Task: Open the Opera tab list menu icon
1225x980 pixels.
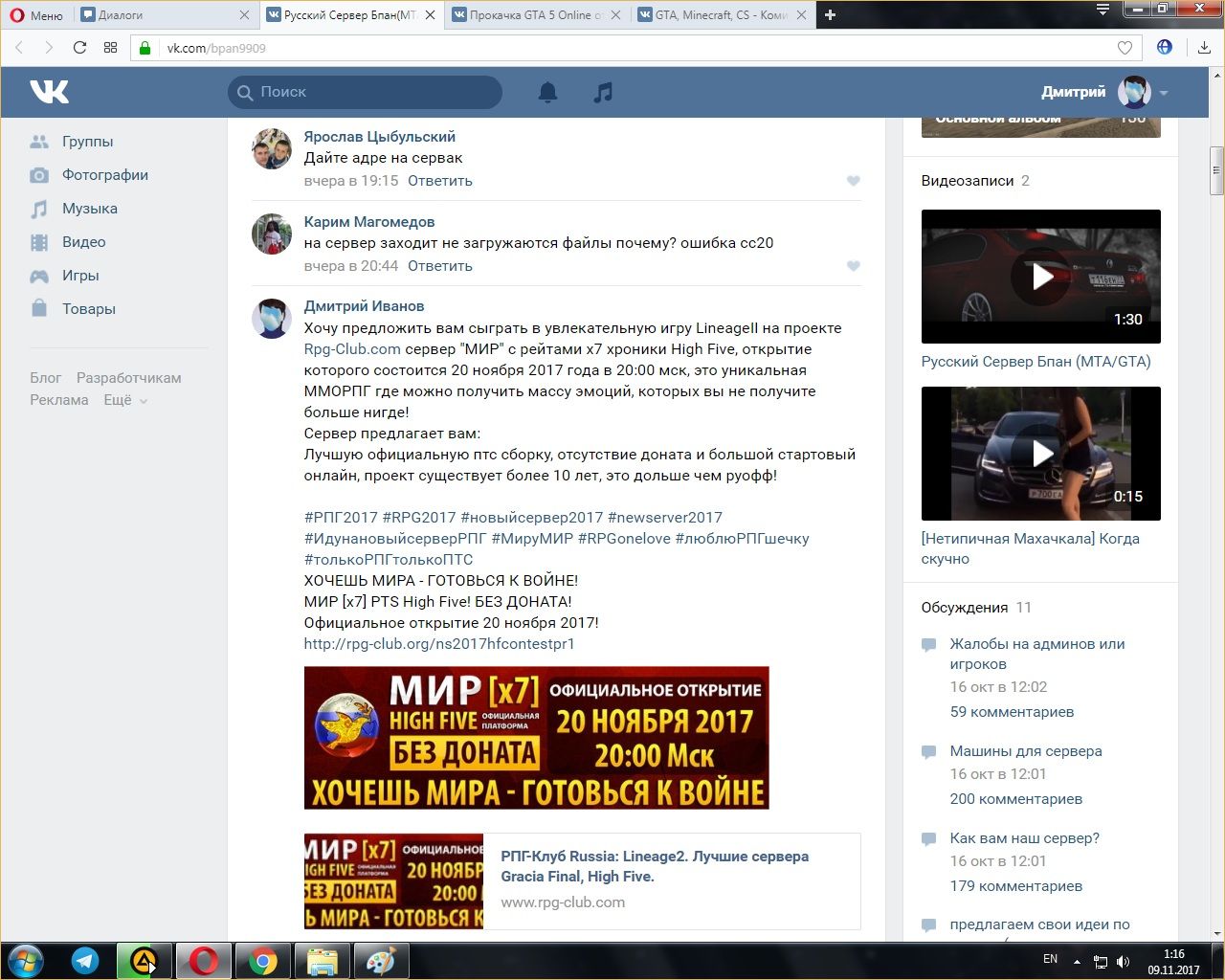Action: click(x=1102, y=10)
